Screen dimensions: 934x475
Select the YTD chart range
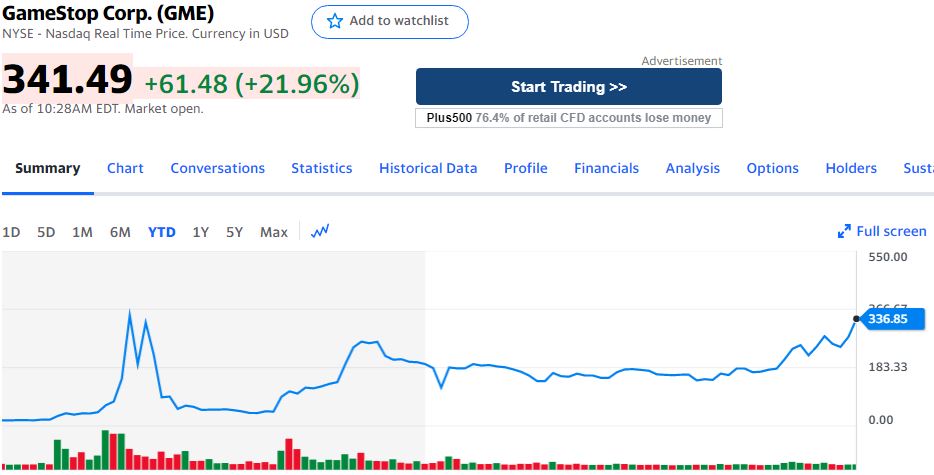[x=161, y=232]
